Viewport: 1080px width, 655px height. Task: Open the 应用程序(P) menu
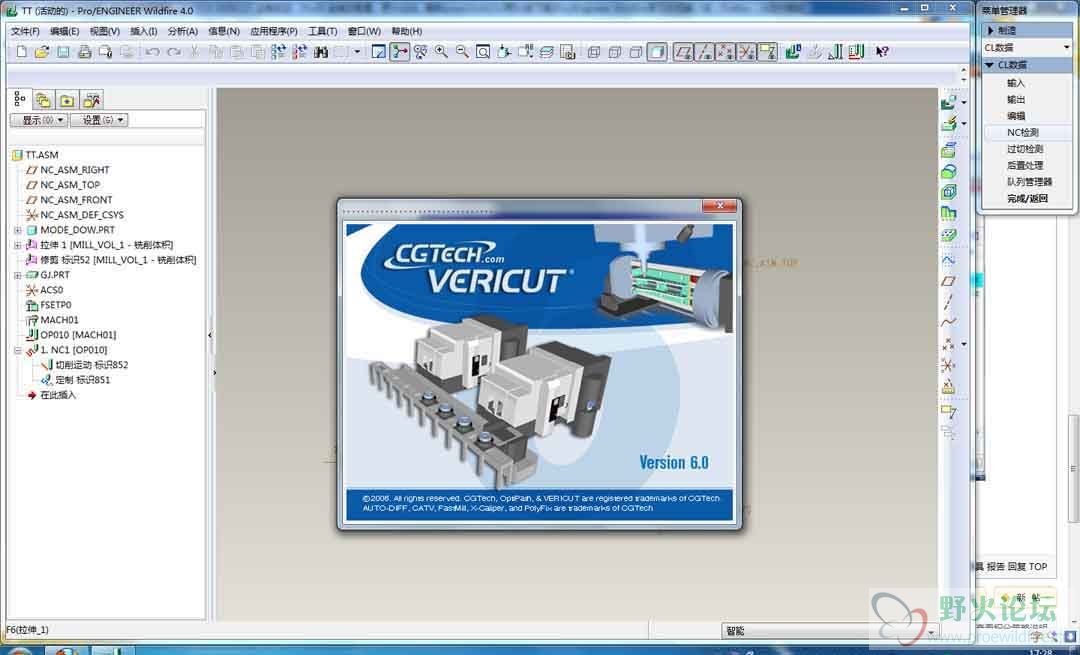click(273, 31)
